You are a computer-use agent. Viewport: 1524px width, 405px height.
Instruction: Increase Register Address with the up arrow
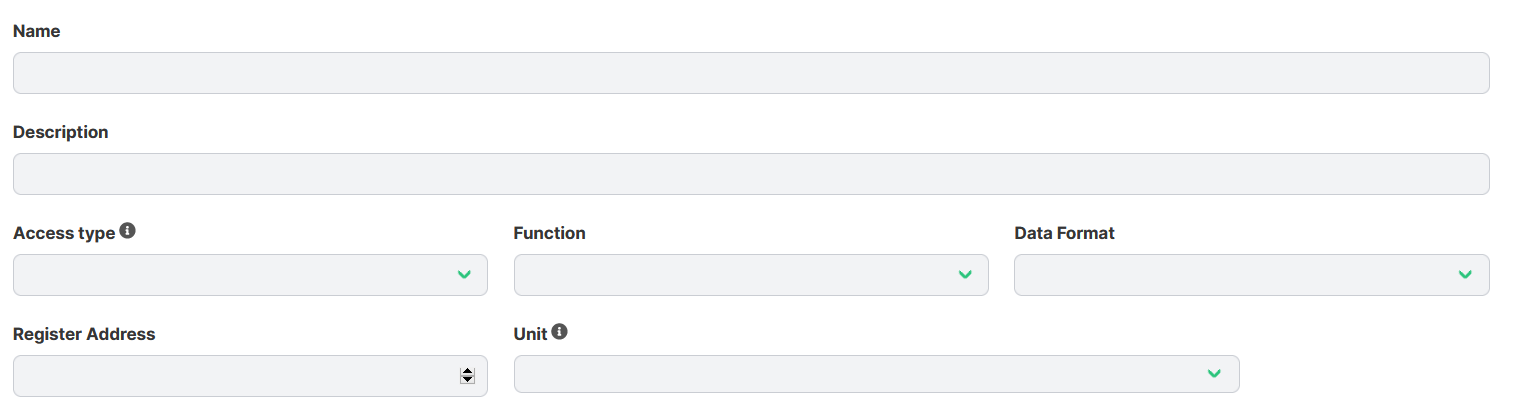pos(467,372)
